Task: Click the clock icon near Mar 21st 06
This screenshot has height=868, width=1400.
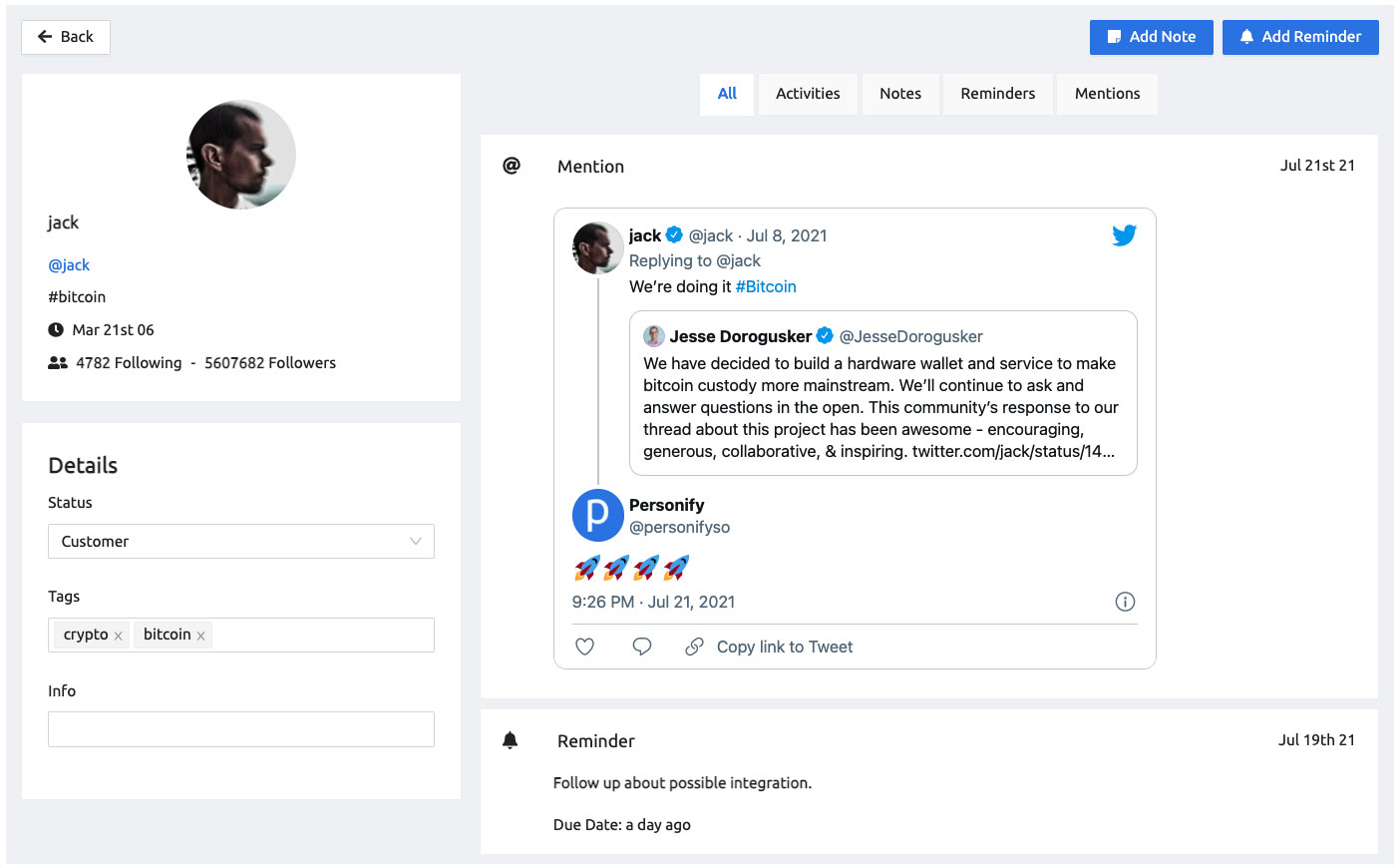Action: (x=56, y=329)
